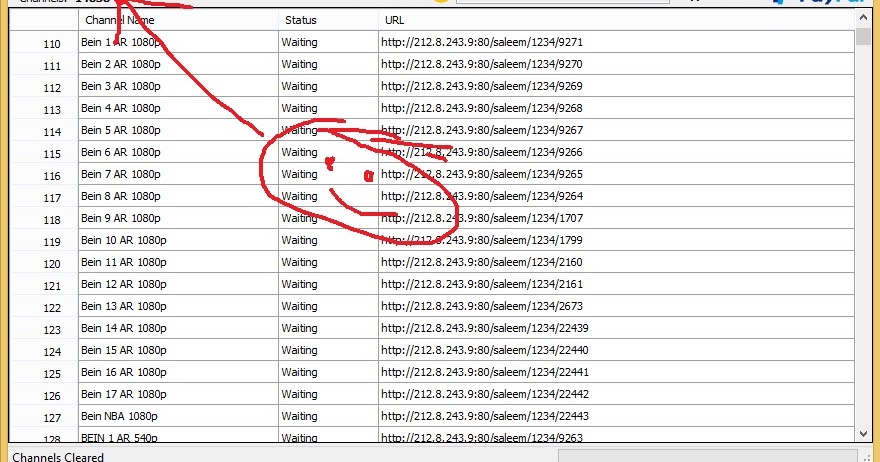The width and height of the screenshot is (880, 462).
Task: Click URL ending in 1234/9268
Action: click(x=482, y=108)
